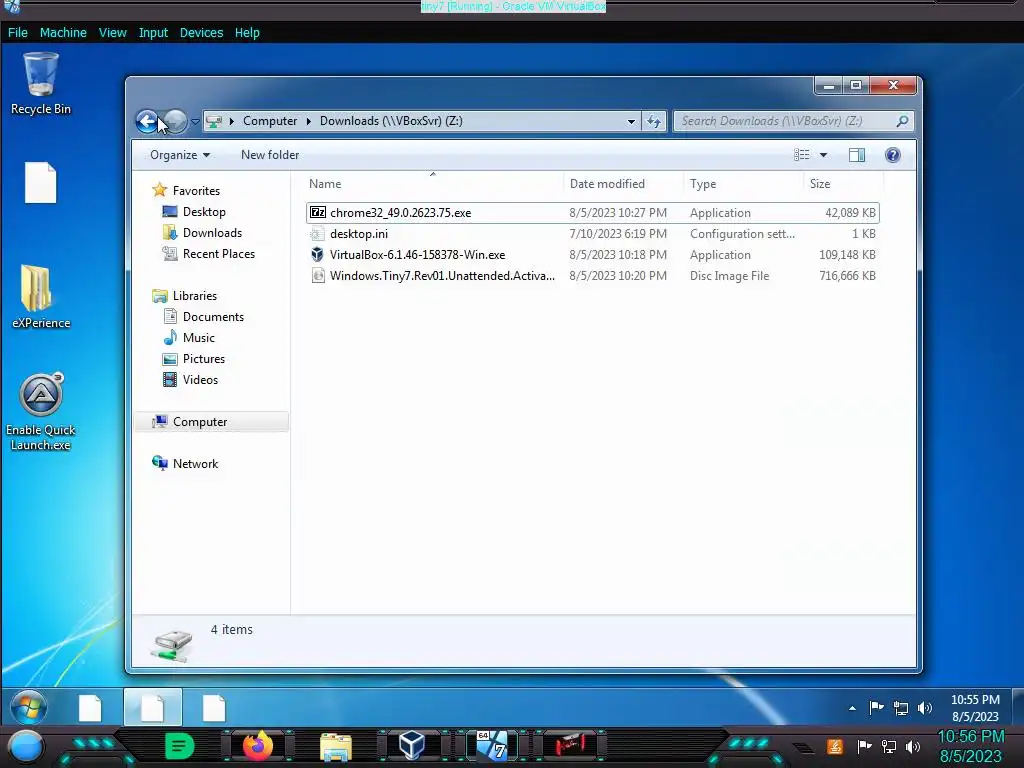Click the VirtualBox installer cube icon in file list
This screenshot has width=1024, height=768.
pos(317,255)
